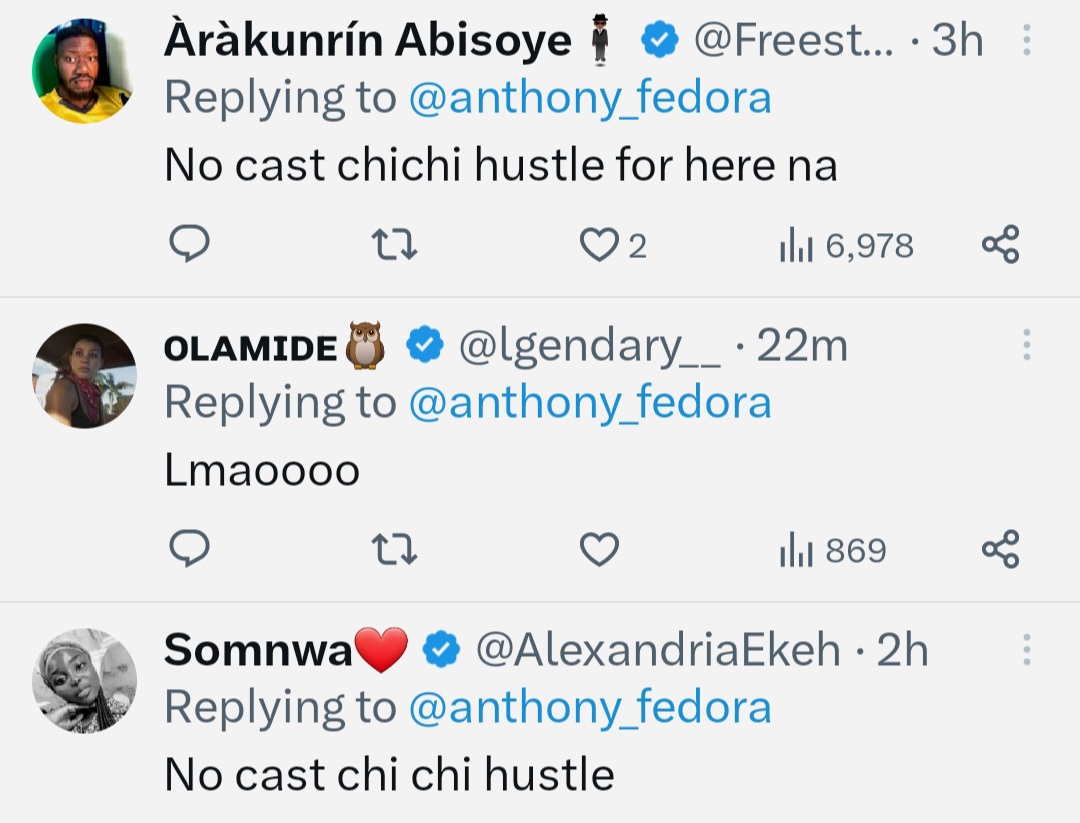Open OLAMIDE's profile avatar
The height and width of the screenshot is (823, 1080).
pos(84,376)
